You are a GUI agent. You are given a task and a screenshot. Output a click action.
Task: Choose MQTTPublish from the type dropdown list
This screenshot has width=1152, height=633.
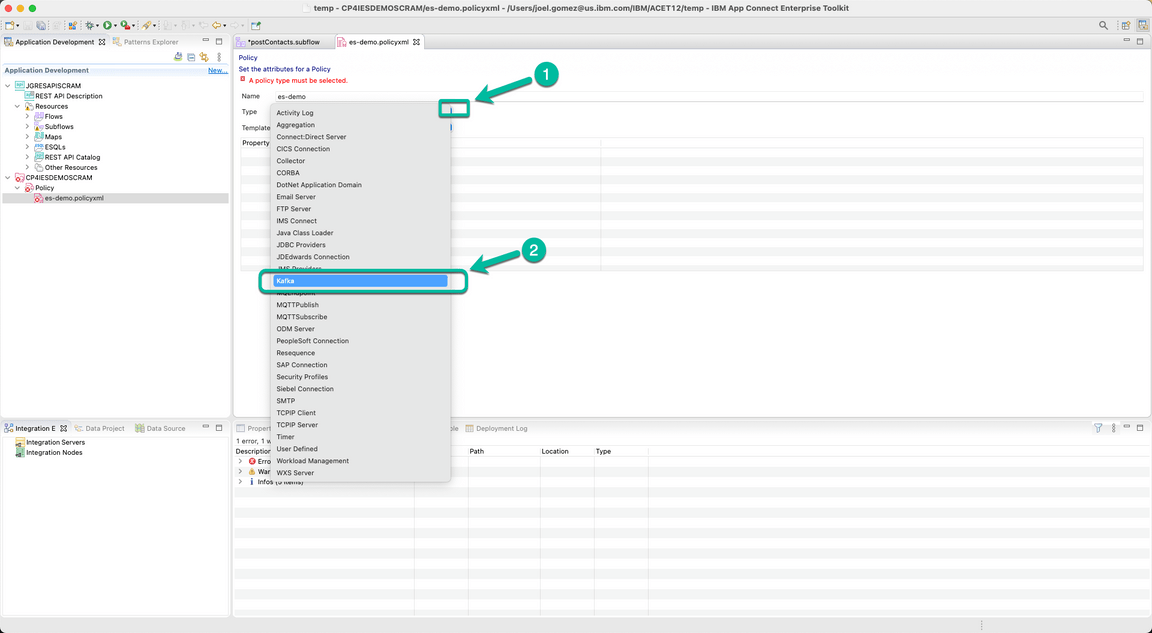[x=300, y=304]
